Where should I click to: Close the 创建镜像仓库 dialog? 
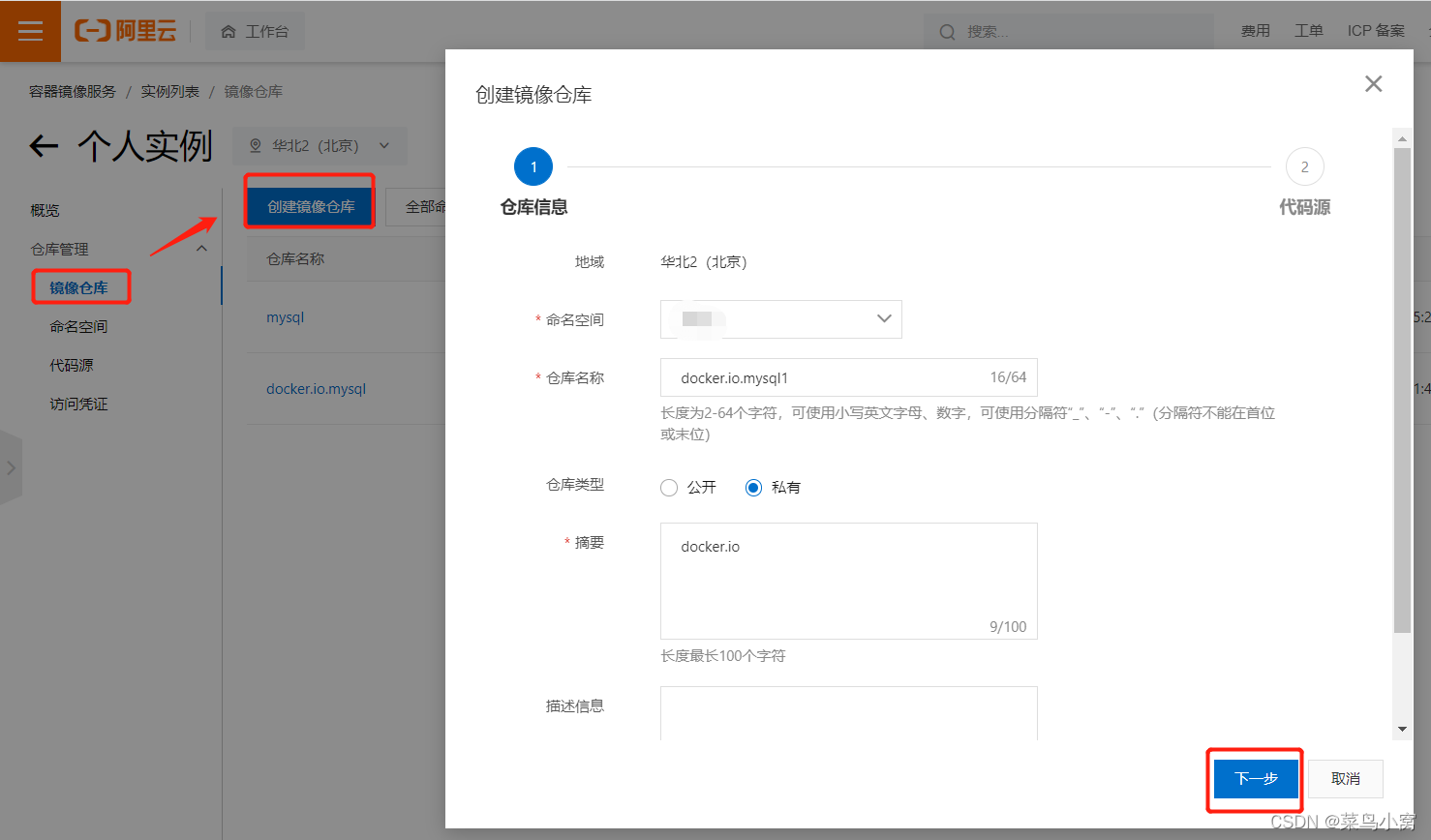click(1373, 84)
